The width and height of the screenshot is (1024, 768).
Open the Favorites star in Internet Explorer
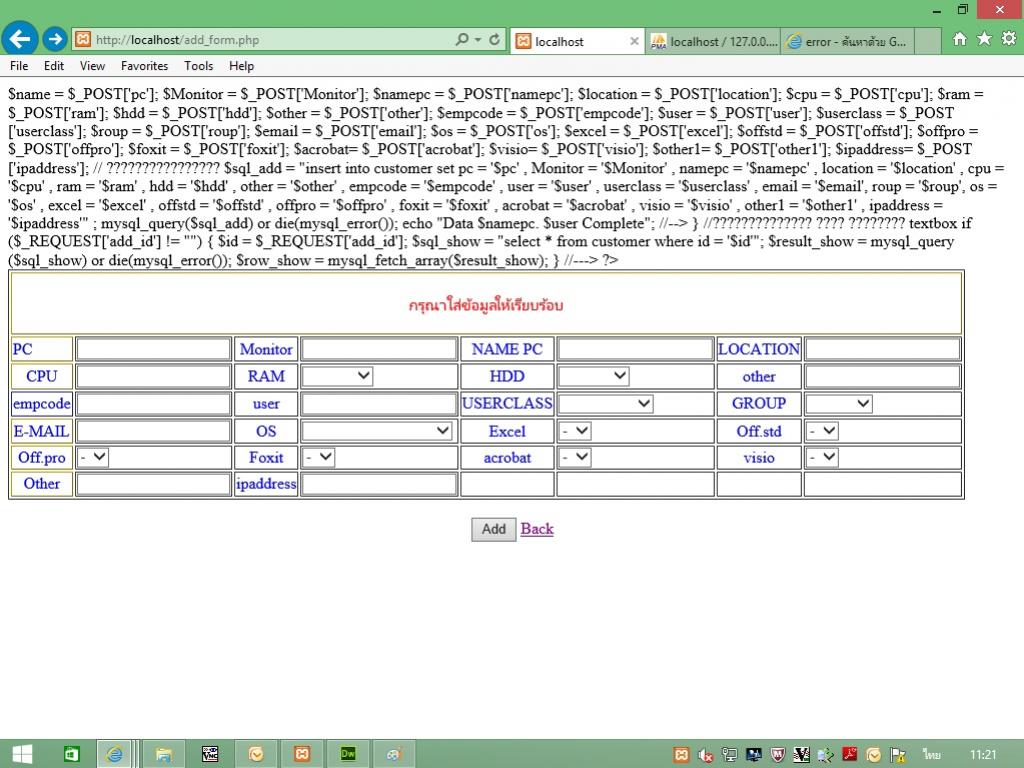983,38
